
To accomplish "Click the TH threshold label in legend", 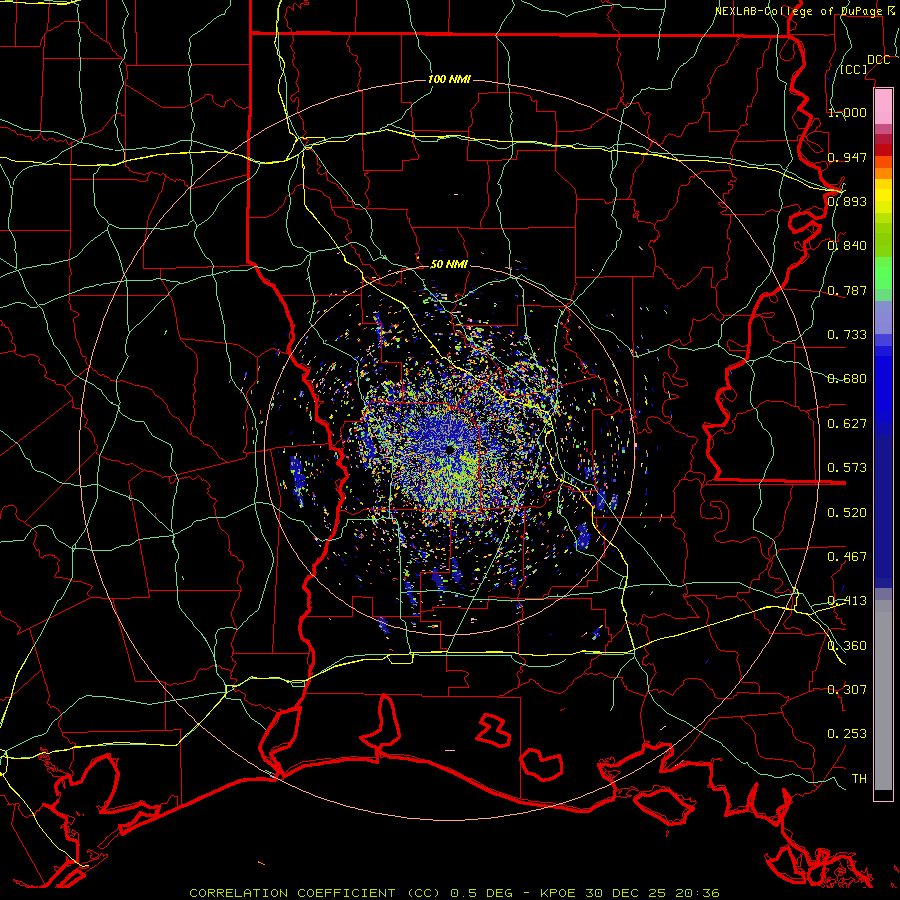I will coord(859,779).
